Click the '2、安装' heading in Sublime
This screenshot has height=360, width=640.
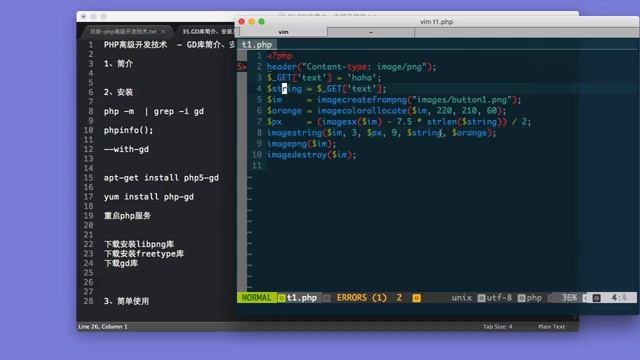point(118,92)
